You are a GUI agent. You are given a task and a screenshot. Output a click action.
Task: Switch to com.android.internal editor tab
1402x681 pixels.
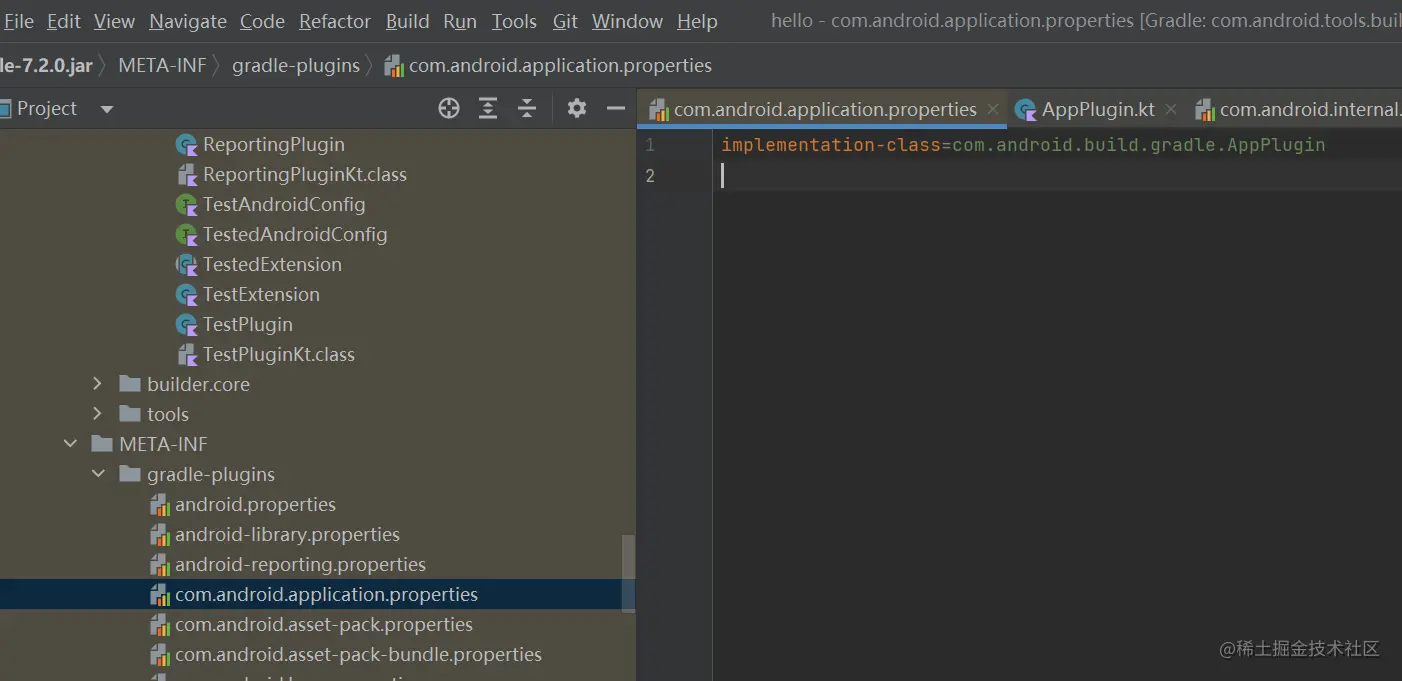(x=1298, y=109)
